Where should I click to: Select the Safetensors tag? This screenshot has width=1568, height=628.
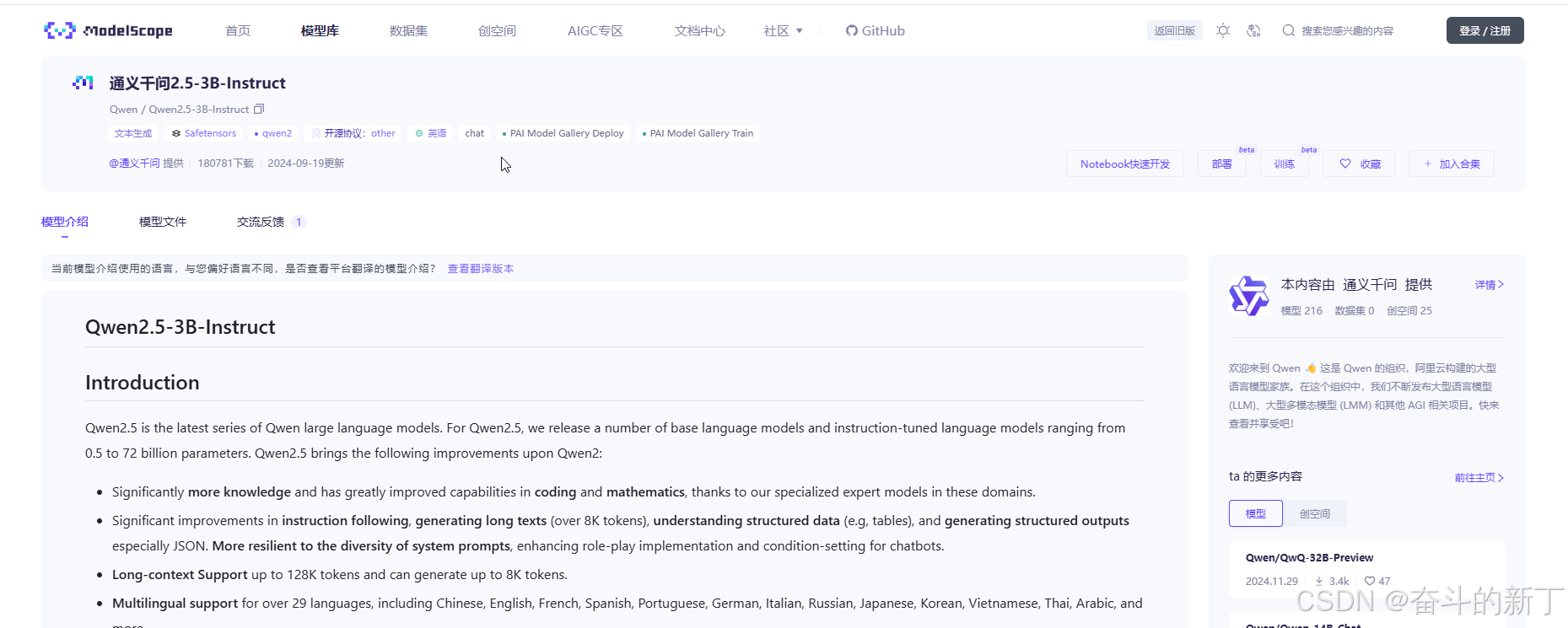(203, 133)
